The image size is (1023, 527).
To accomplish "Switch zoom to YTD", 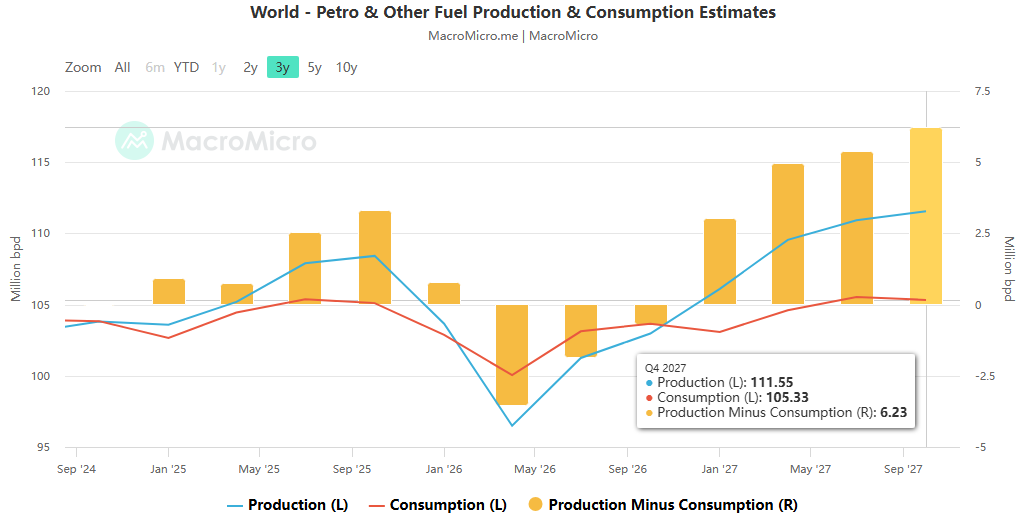I will 186,67.
